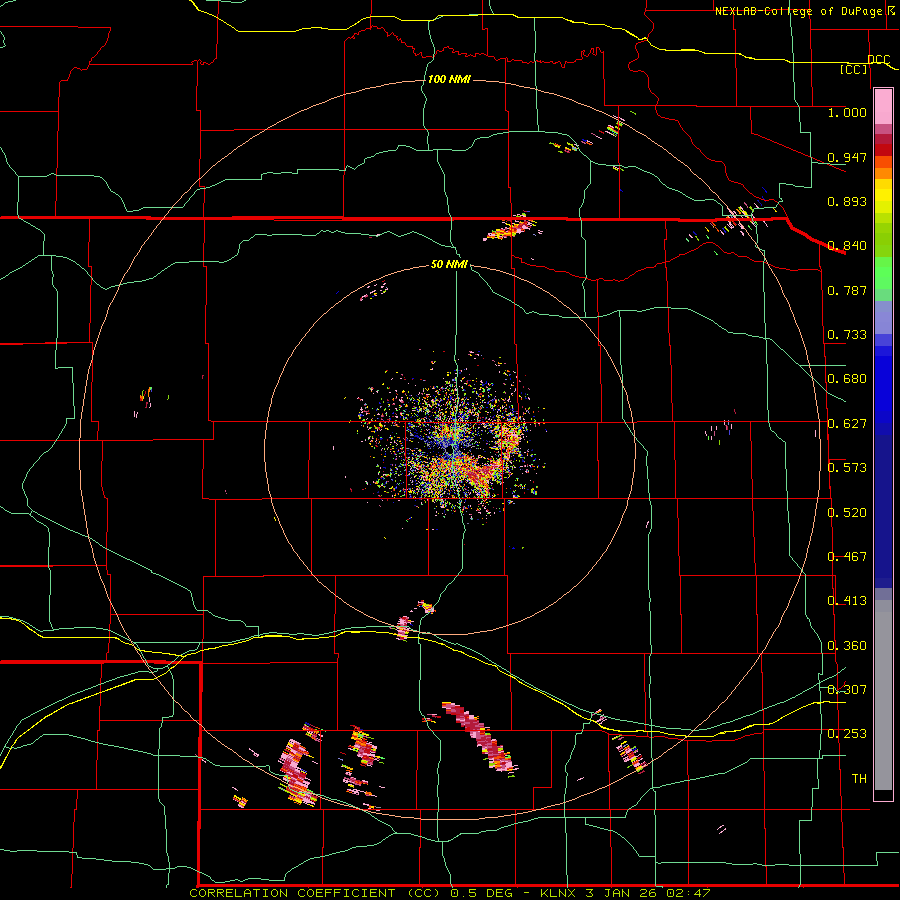Click the 0.520 scale value

pos(847,513)
